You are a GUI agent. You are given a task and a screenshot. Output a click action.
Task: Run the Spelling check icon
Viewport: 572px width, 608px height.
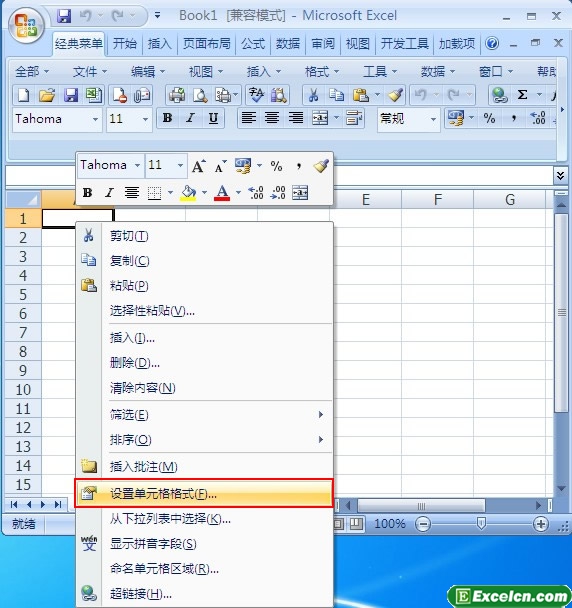pos(256,95)
